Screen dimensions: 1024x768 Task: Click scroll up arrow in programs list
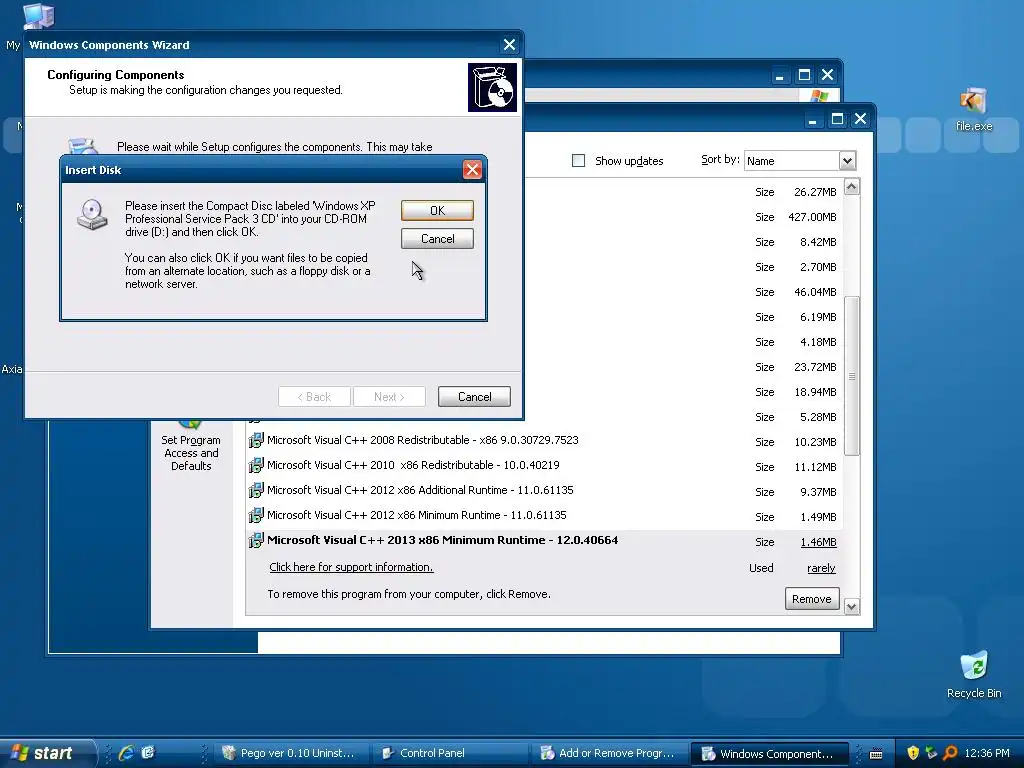coord(852,187)
